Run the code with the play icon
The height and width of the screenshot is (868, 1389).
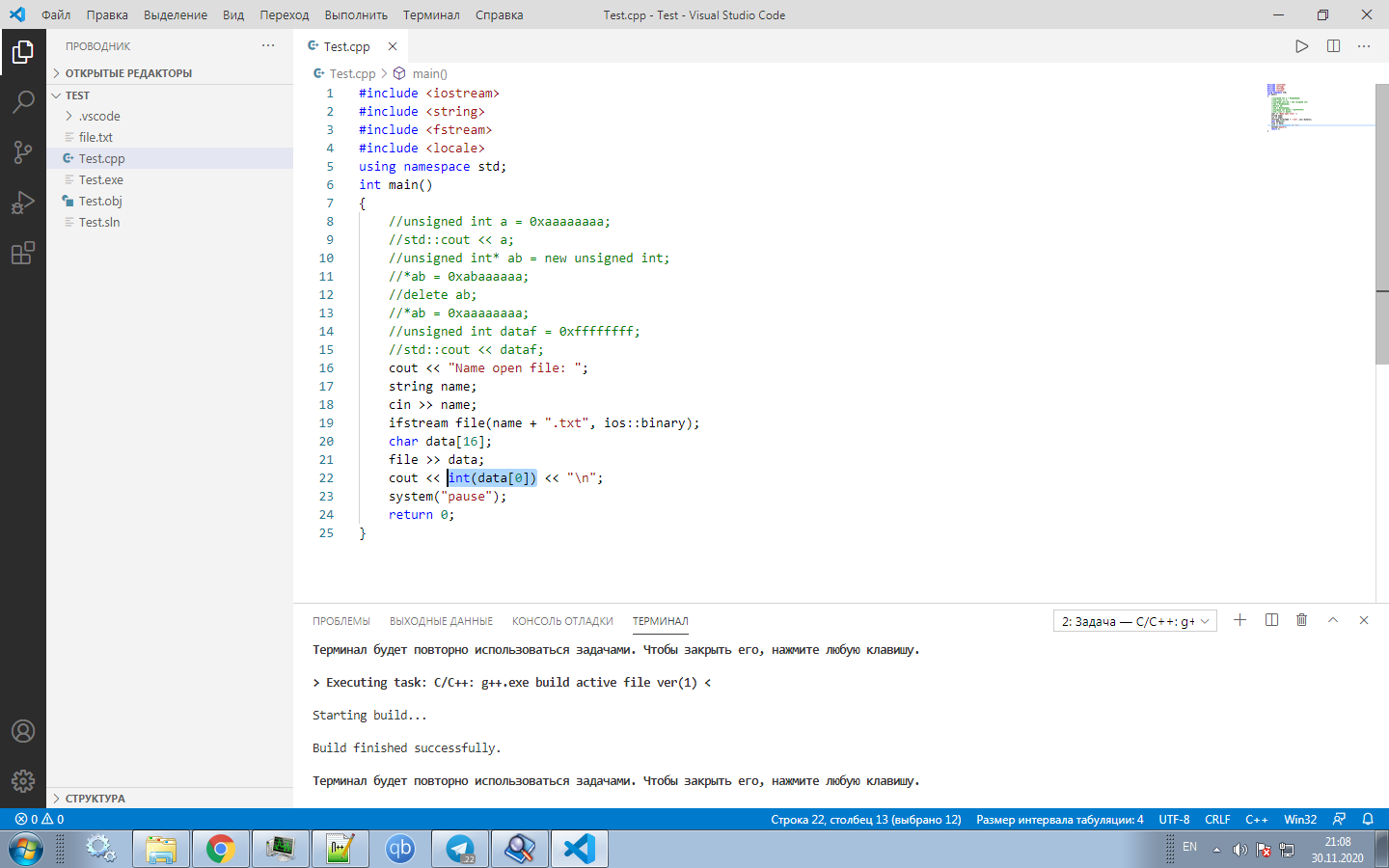click(x=1302, y=46)
